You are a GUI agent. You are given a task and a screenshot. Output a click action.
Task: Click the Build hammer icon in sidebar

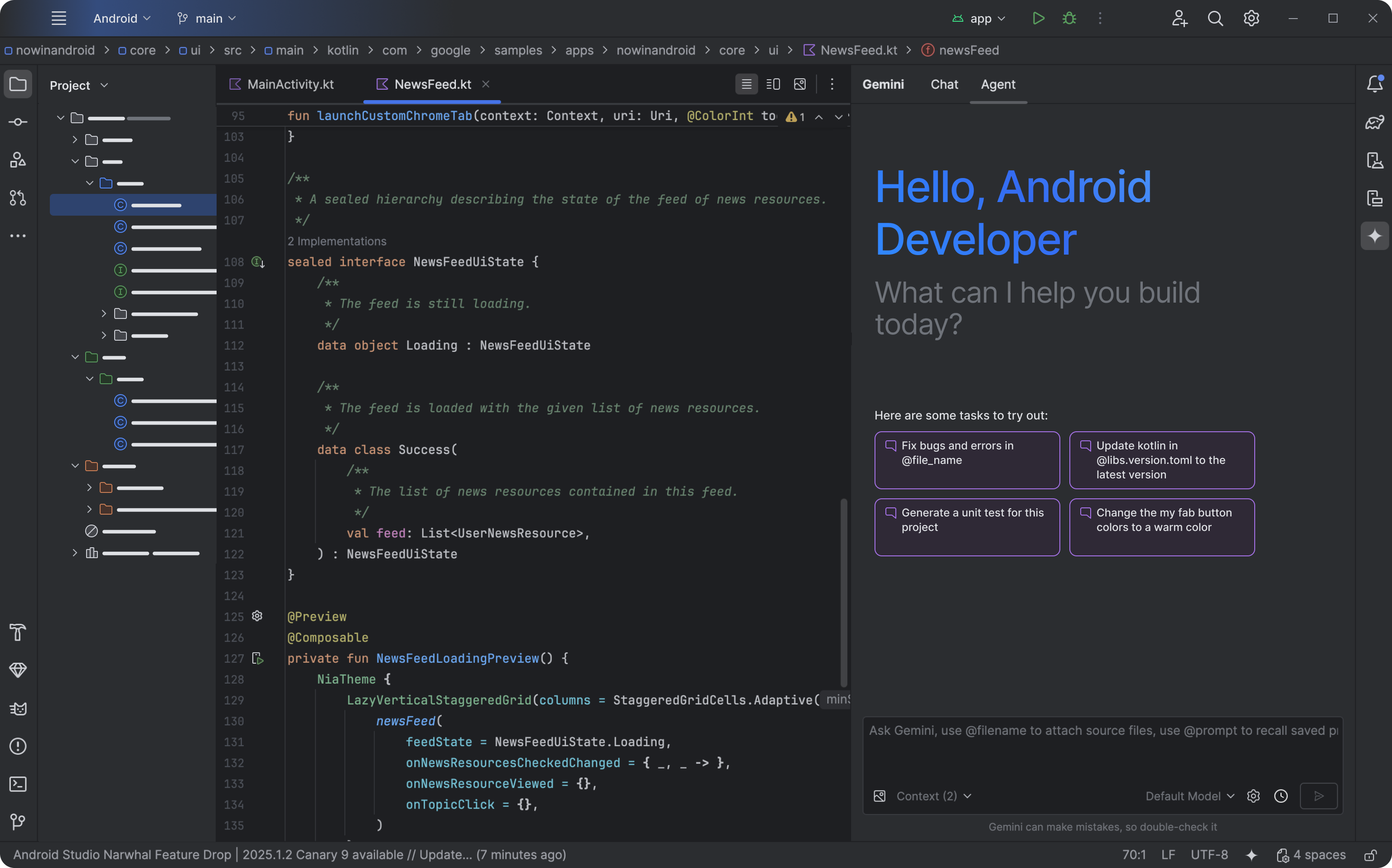[x=18, y=632]
